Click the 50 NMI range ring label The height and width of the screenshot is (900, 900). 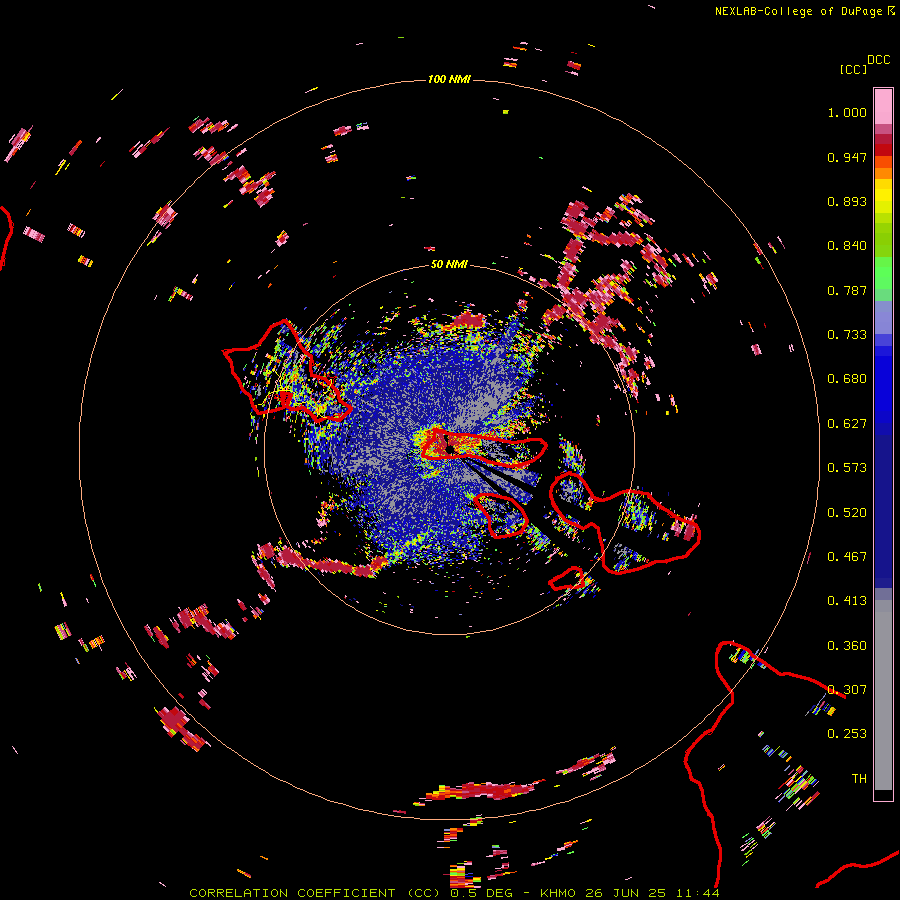click(x=449, y=265)
